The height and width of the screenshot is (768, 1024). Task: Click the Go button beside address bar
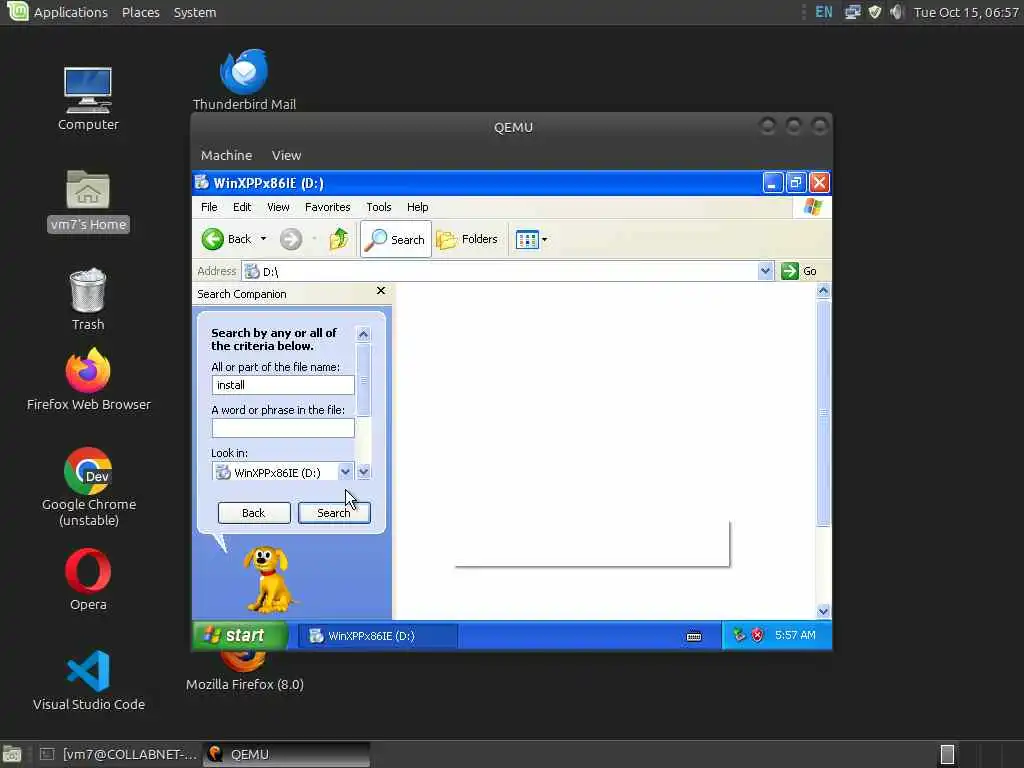[799, 271]
